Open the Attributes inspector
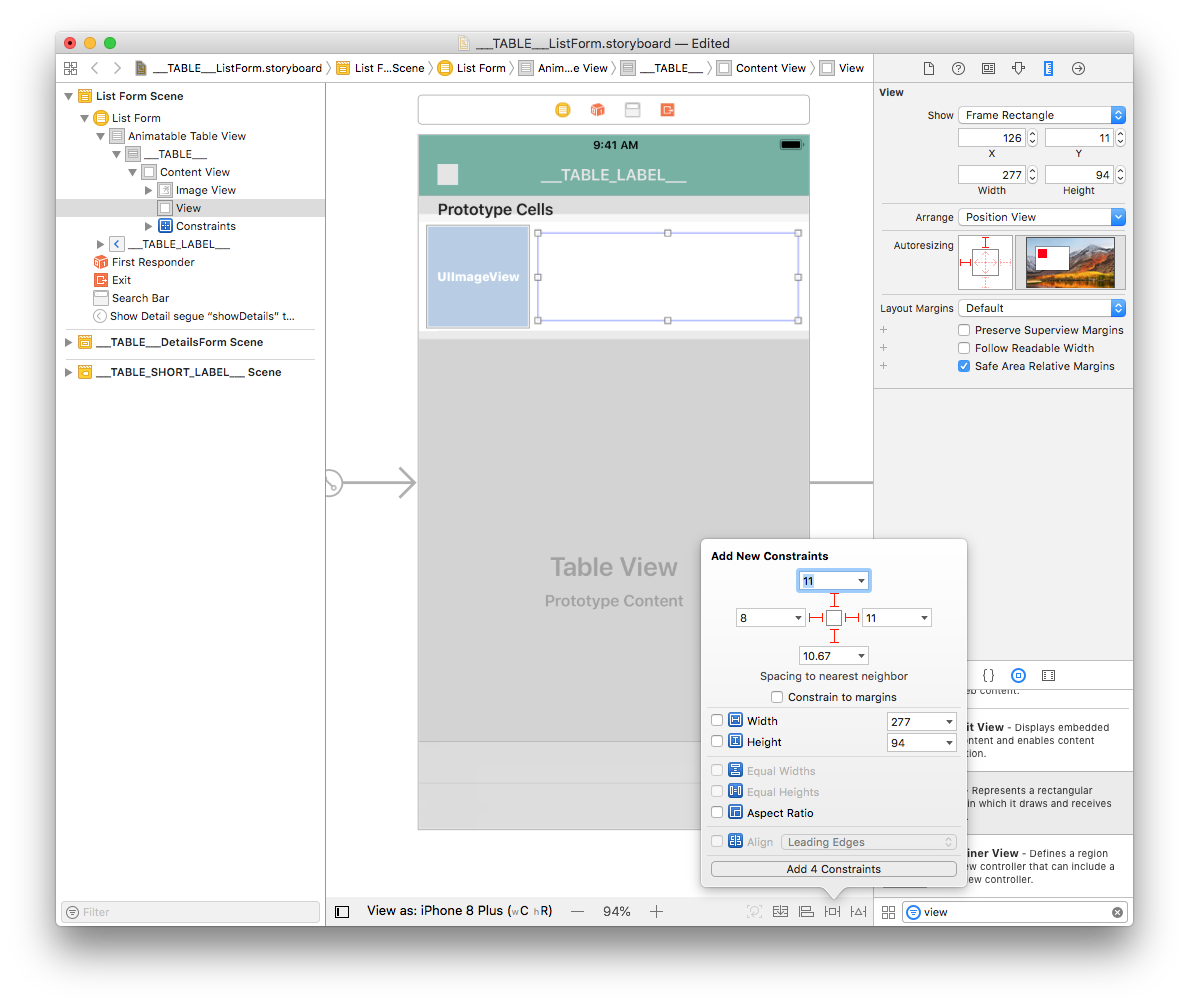 tap(1018, 68)
